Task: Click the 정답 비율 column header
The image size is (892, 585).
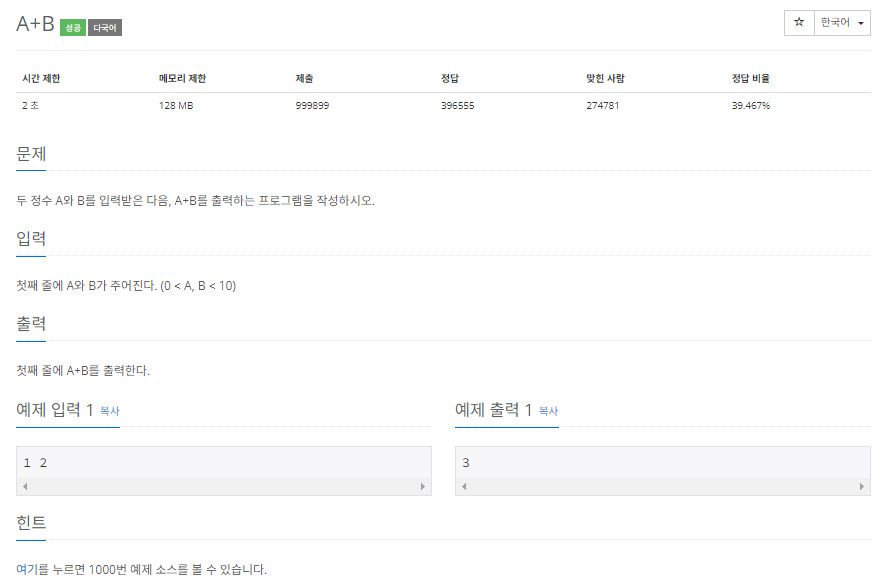Action: (751, 79)
